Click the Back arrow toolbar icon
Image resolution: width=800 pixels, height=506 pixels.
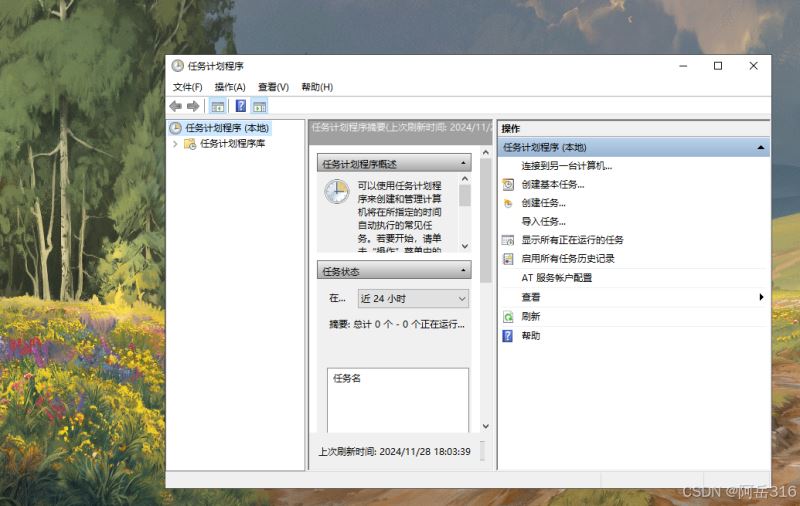(x=176, y=106)
